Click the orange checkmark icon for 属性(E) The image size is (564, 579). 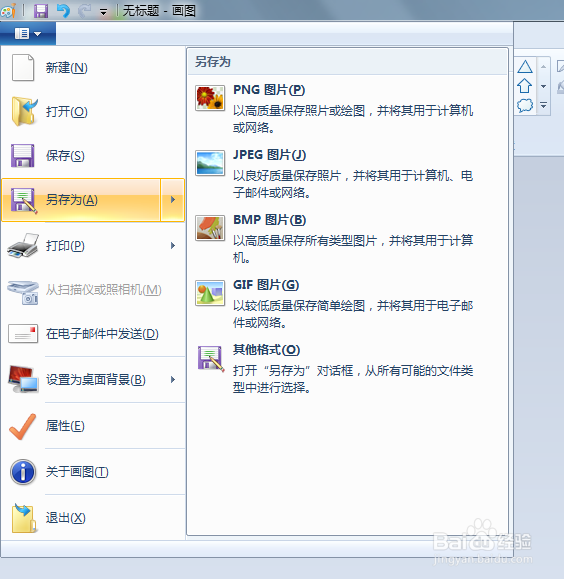coord(22,426)
